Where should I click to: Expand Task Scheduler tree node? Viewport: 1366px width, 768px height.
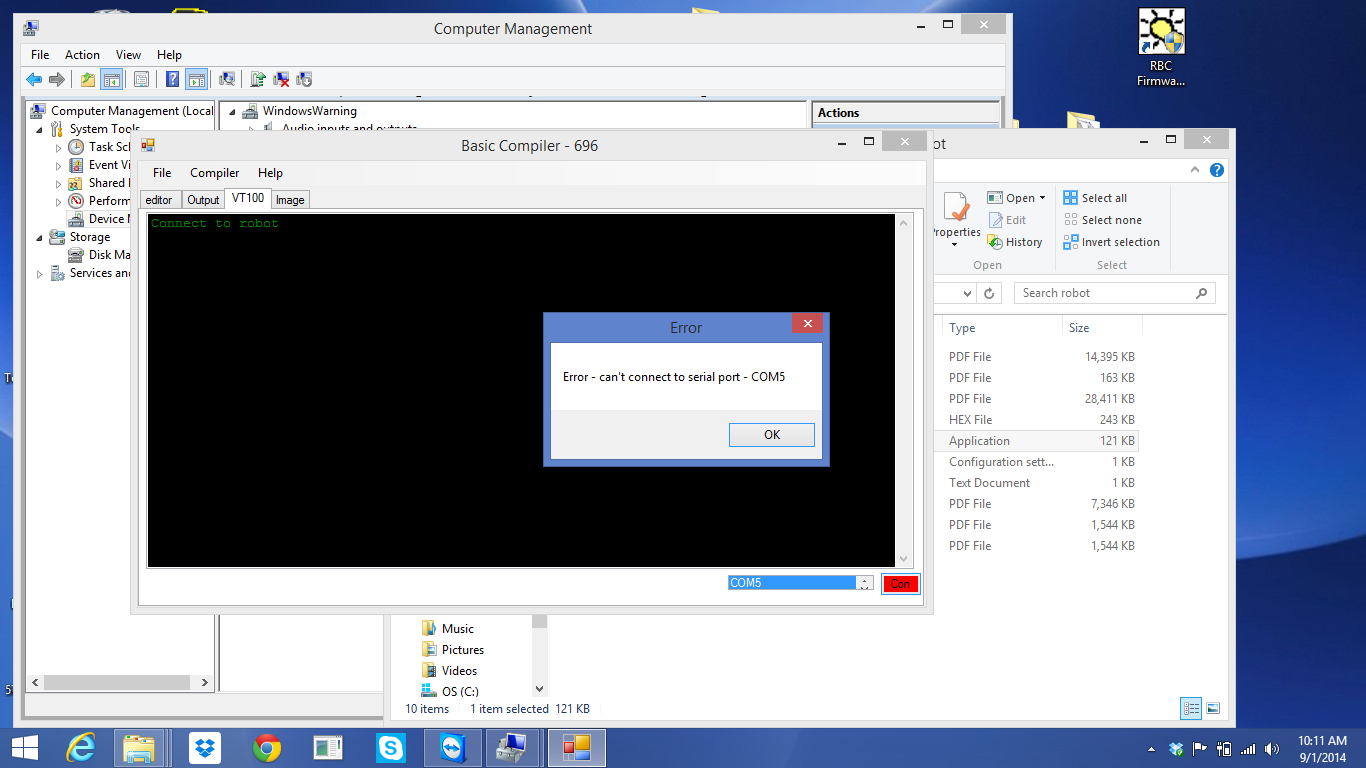click(x=58, y=147)
